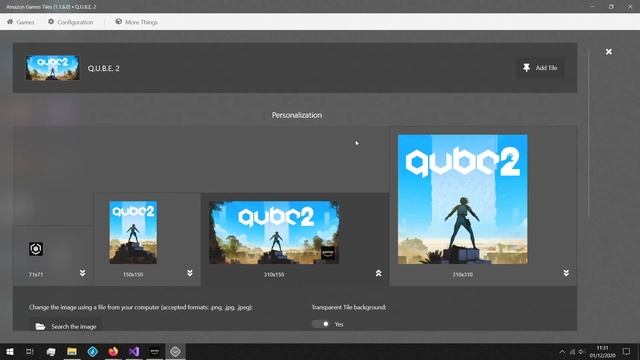Image resolution: width=640 pixels, height=360 pixels.
Task: Select the 310x150 wide tile preview
Action: click(274, 232)
